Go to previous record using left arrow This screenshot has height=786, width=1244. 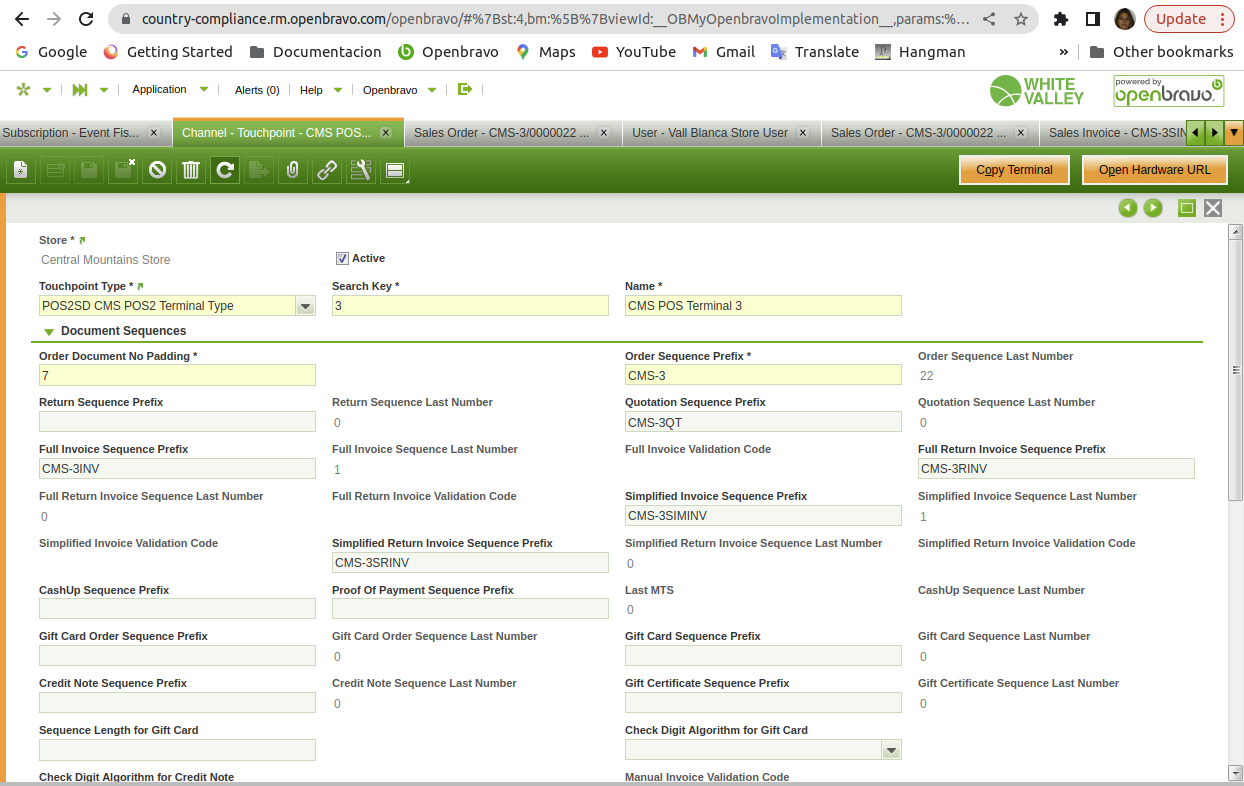pyautogui.click(x=1128, y=208)
